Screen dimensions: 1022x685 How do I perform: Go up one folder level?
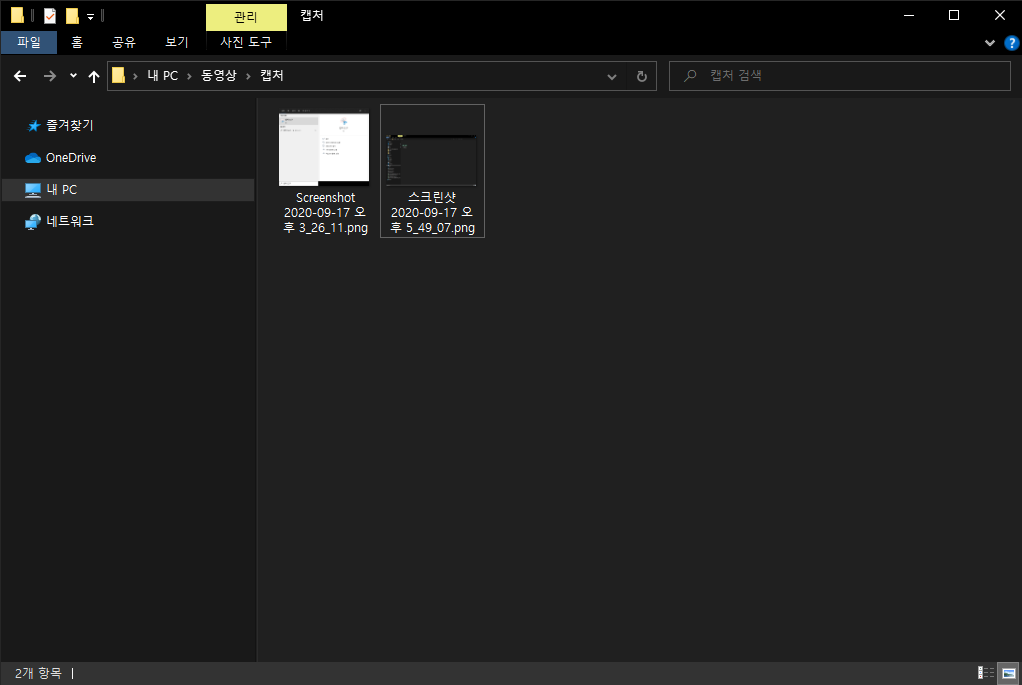click(94, 76)
